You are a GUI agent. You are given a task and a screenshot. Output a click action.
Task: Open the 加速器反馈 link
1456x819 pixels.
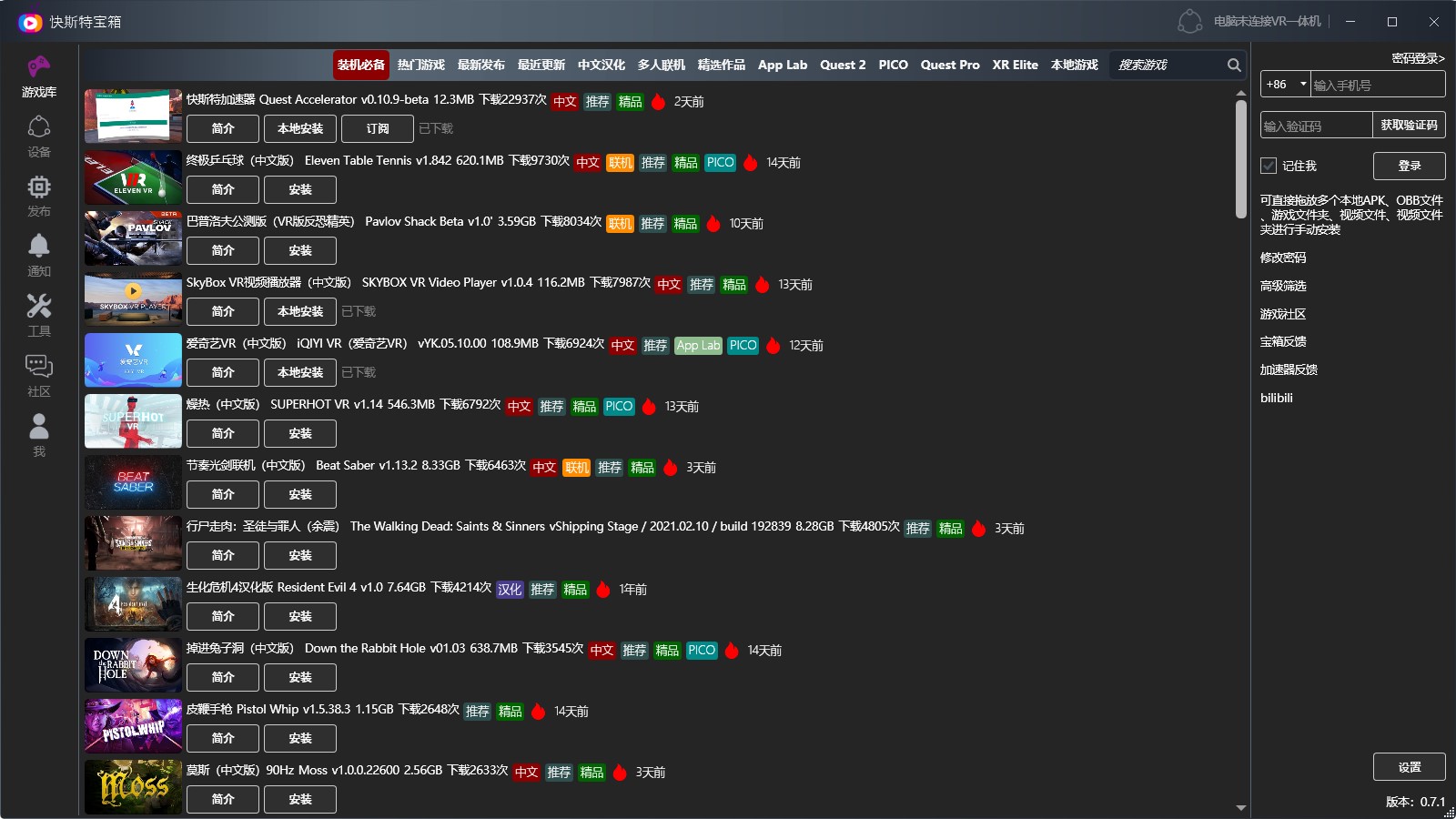(1289, 369)
